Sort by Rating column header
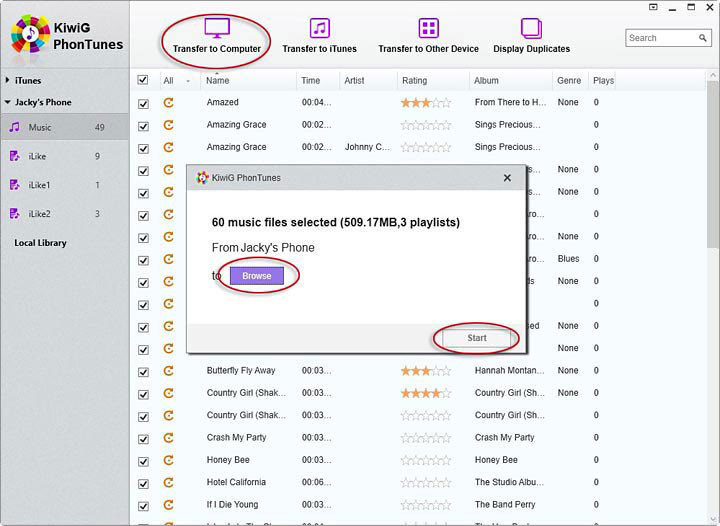Viewport: 720px width, 526px height. click(x=433, y=80)
